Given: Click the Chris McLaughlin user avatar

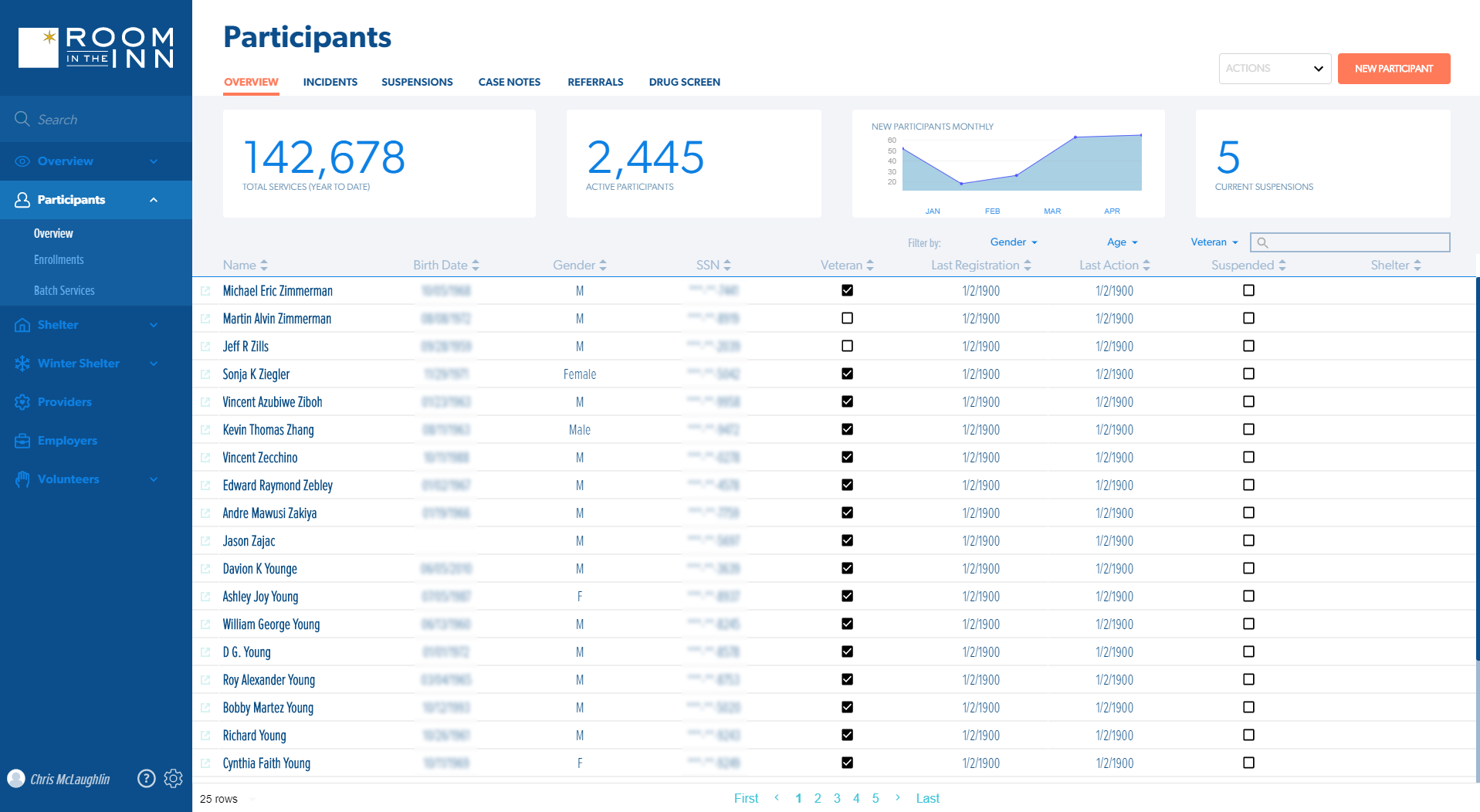Looking at the screenshot, I should (x=16, y=779).
